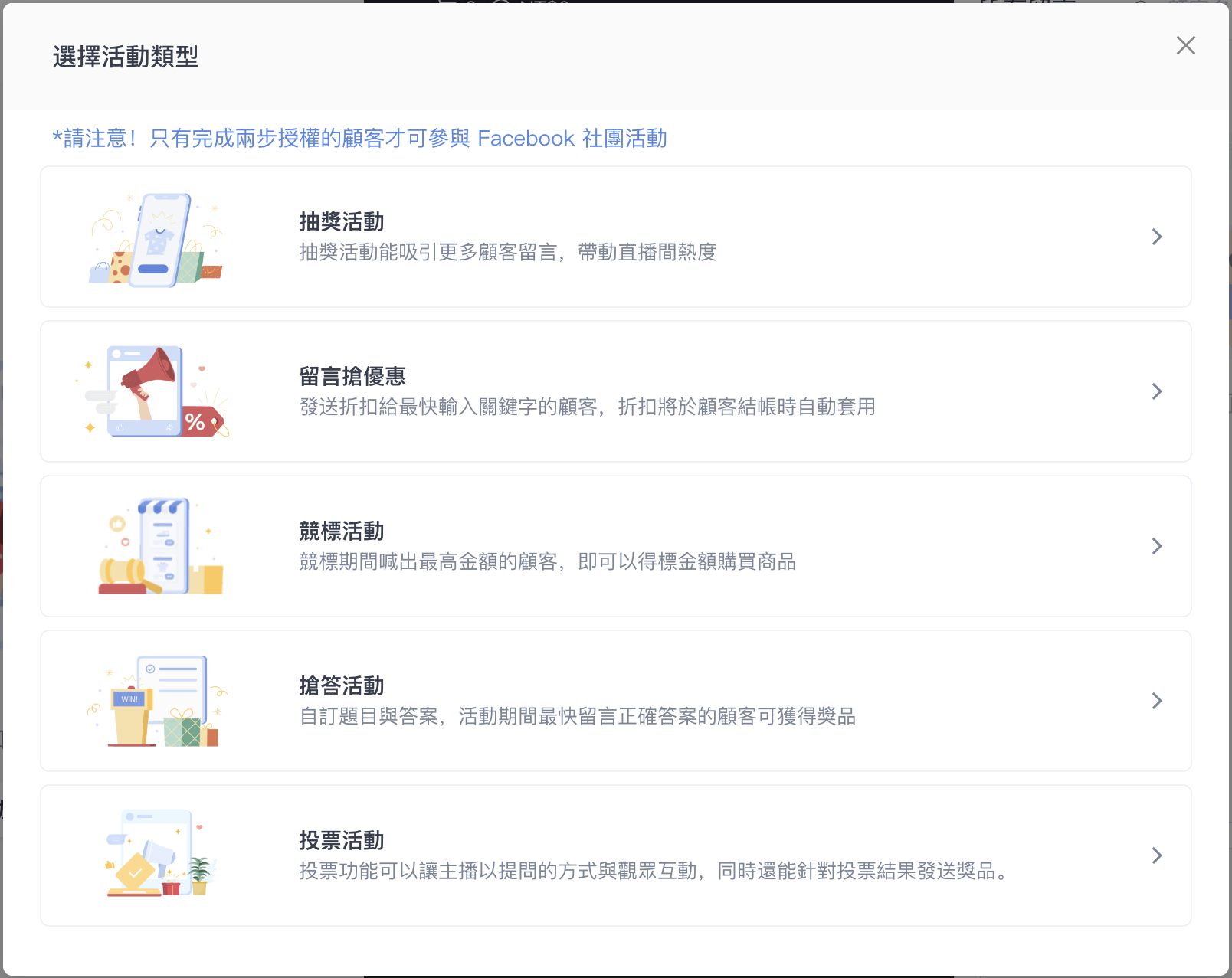The image size is (1232, 978).
Task: Select the 競標活動 activity card
Action: point(613,546)
